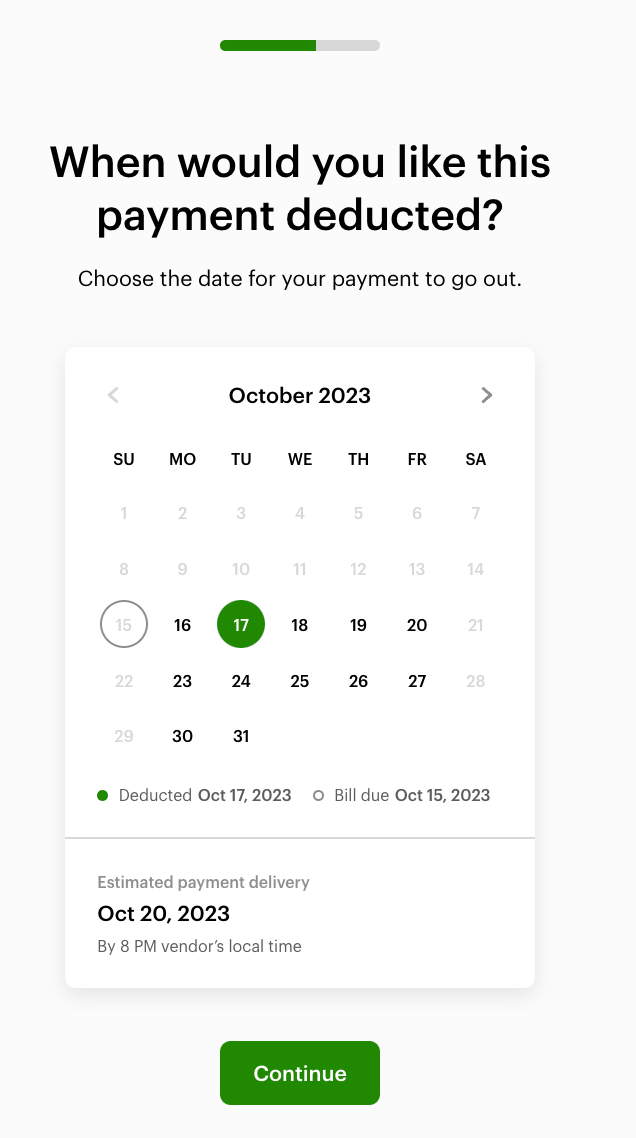The height and width of the screenshot is (1138, 636).
Task: Click the Estimated payment delivery date
Action: 162,913
